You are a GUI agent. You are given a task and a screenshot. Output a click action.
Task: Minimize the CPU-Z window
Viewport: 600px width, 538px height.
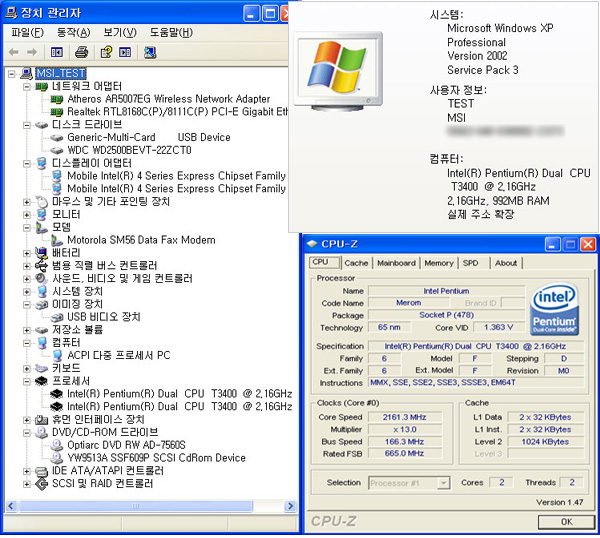click(x=552, y=244)
